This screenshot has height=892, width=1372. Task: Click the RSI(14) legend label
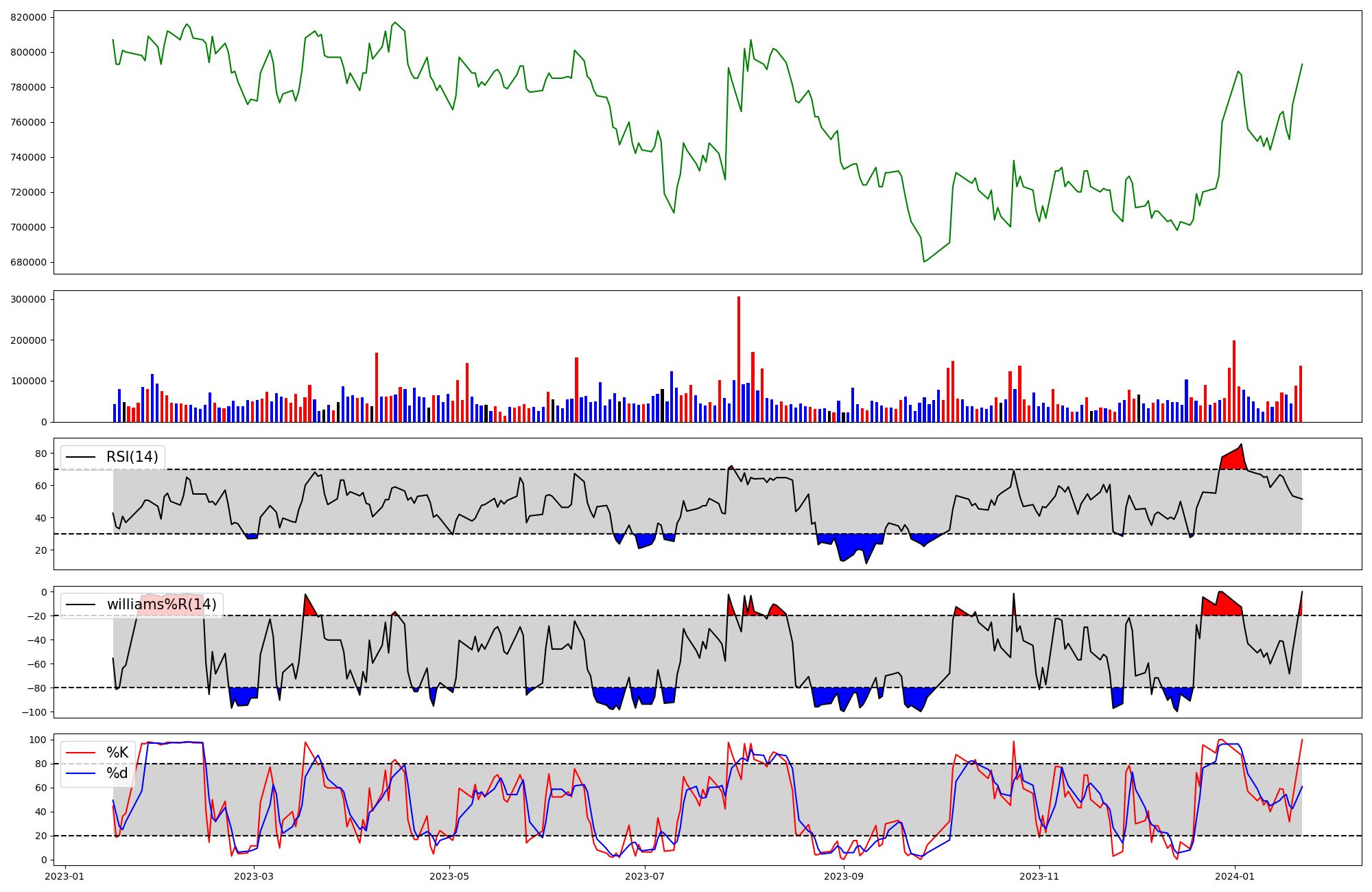(132, 457)
